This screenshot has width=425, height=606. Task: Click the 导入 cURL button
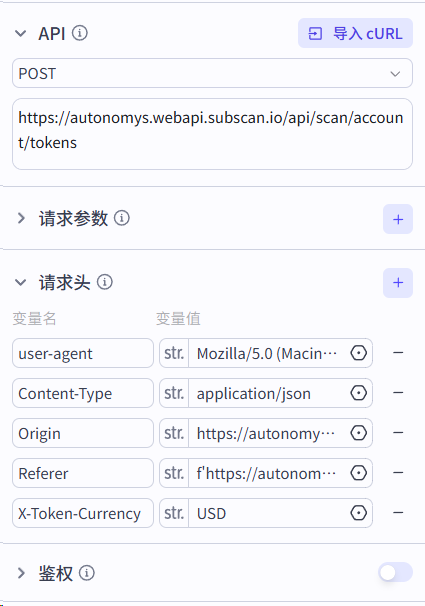click(355, 33)
